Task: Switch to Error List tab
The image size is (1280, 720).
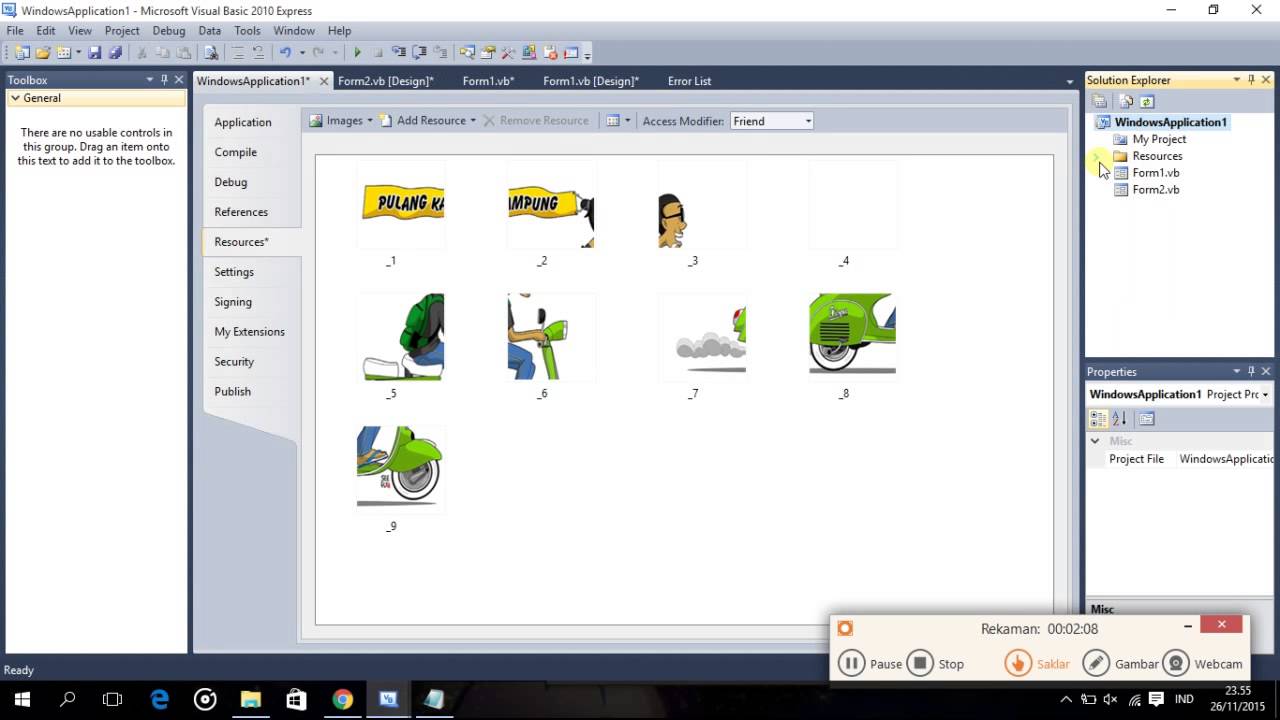Action: pyautogui.click(x=689, y=81)
